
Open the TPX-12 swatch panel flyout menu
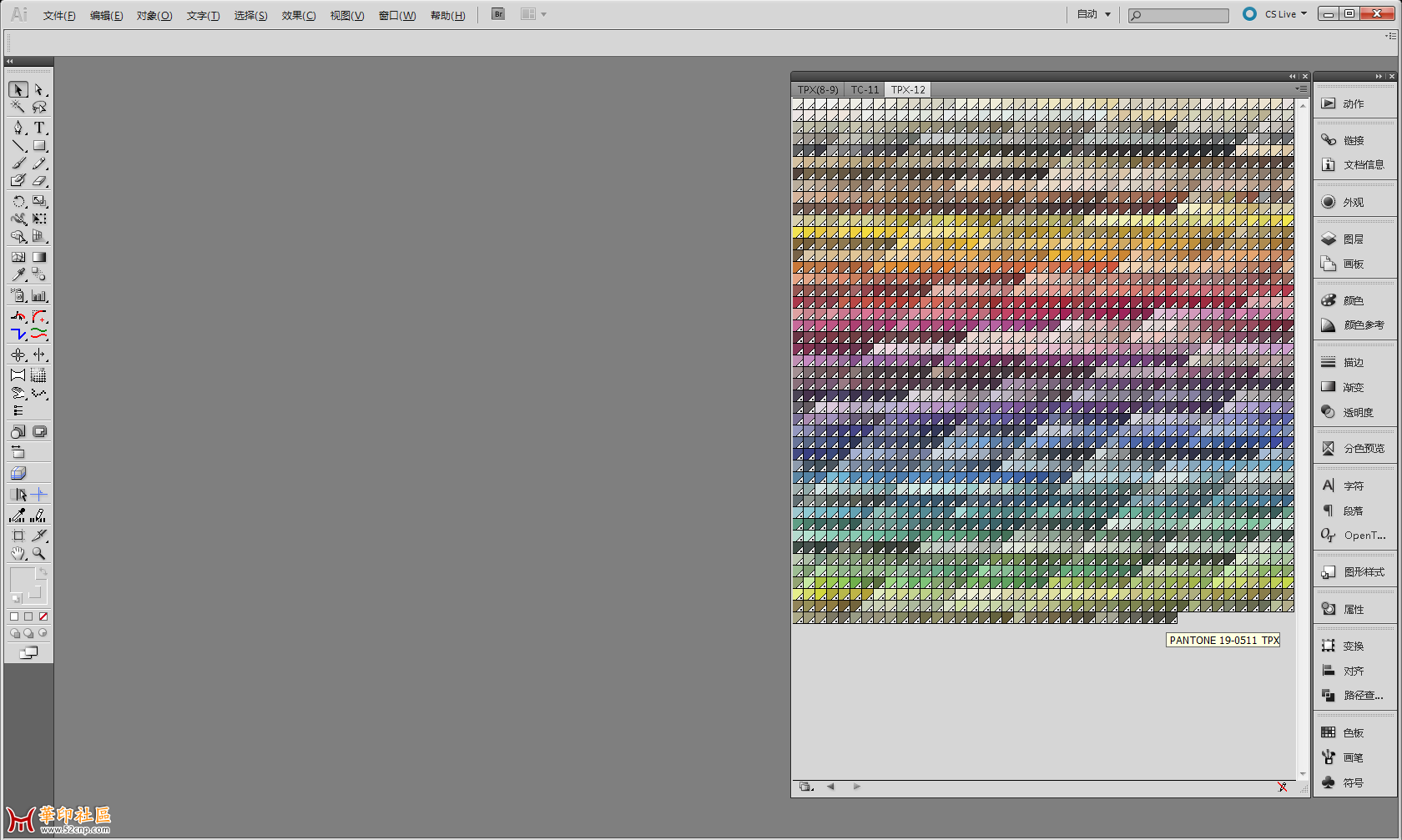pos(1301,89)
